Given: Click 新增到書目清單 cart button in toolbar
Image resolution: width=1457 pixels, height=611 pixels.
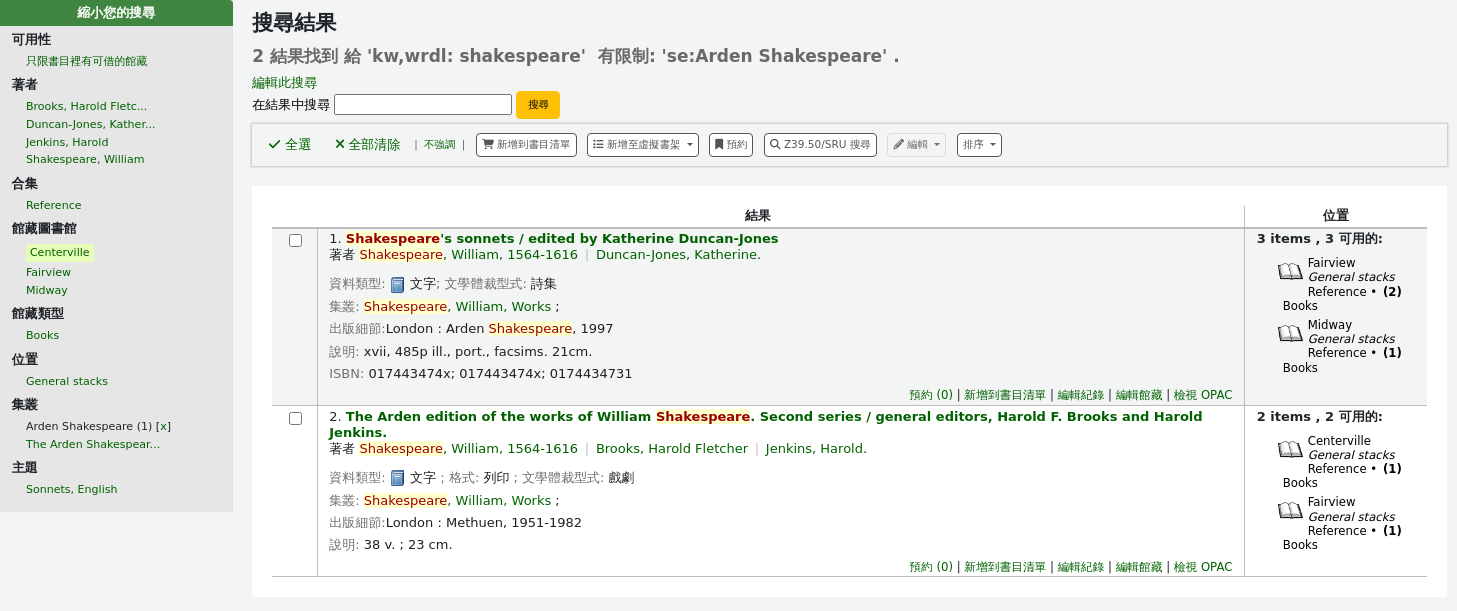Looking at the screenshot, I should [x=526, y=145].
